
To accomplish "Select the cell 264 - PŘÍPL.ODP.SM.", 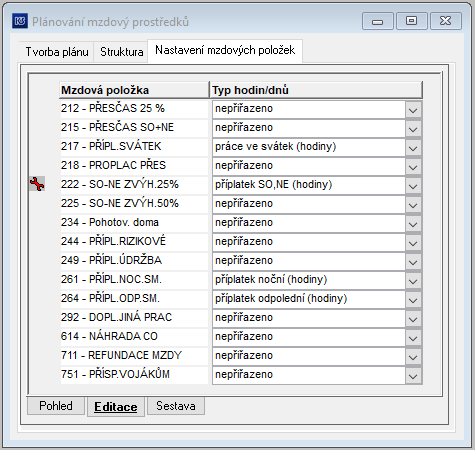I will click(134, 299).
